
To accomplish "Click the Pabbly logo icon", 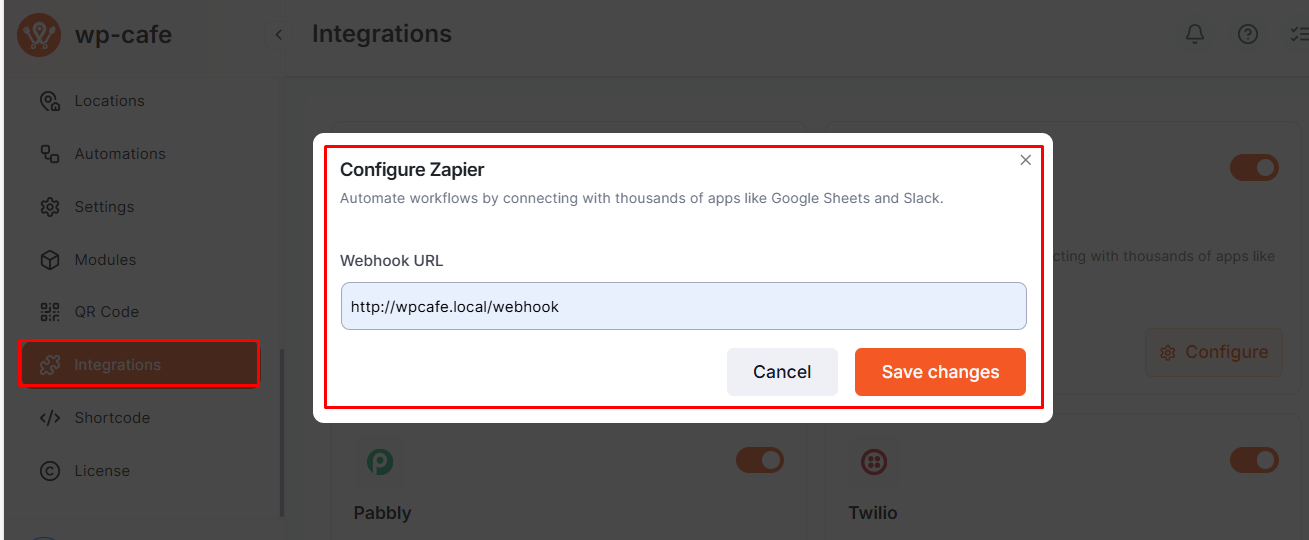I will (380, 461).
